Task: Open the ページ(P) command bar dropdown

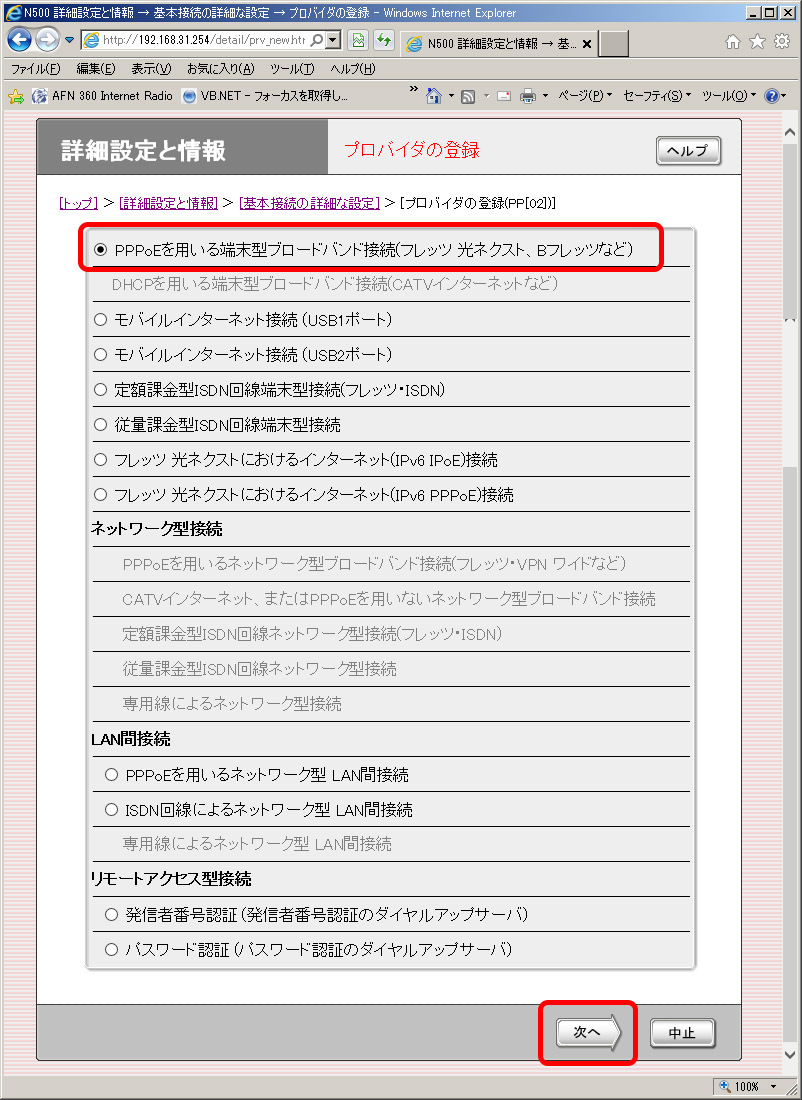Action: [584, 95]
